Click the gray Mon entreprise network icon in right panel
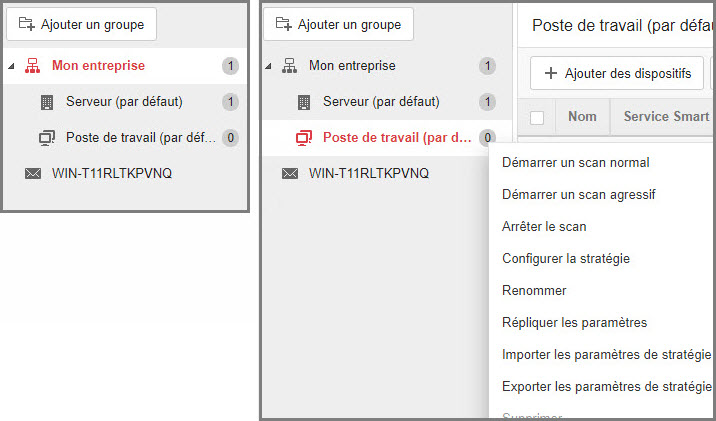 pos(290,66)
